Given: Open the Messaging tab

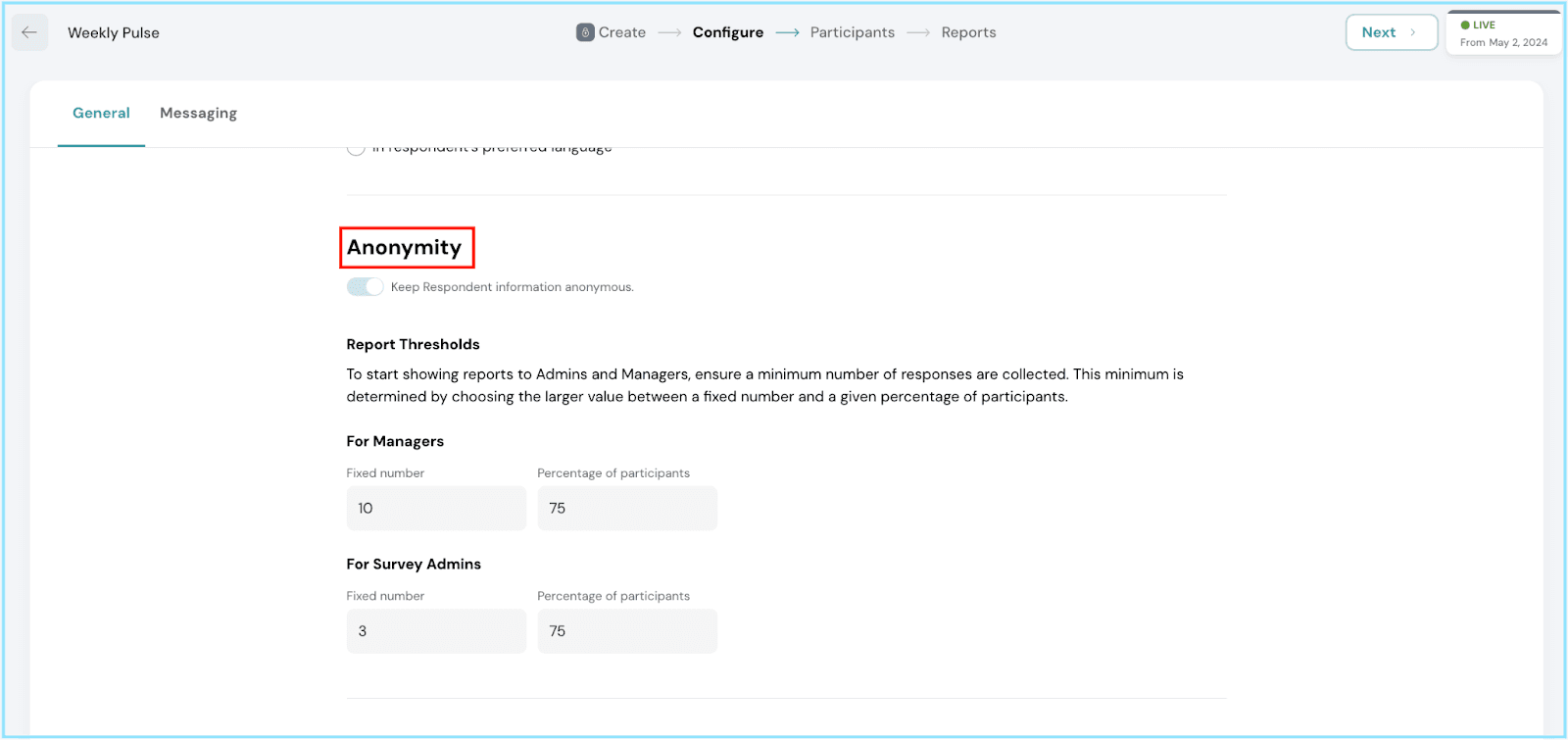Looking at the screenshot, I should [x=198, y=113].
